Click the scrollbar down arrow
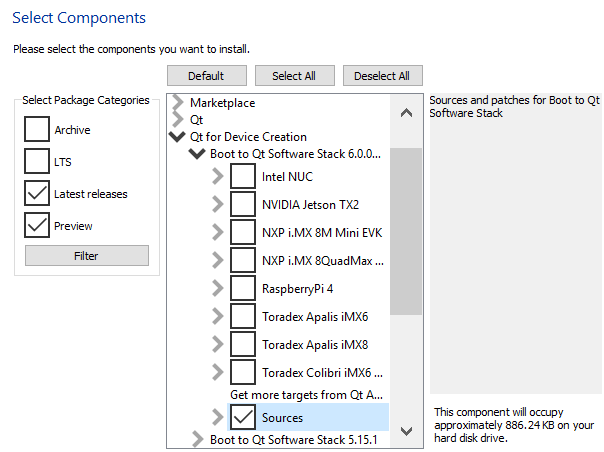 pyautogui.click(x=405, y=430)
